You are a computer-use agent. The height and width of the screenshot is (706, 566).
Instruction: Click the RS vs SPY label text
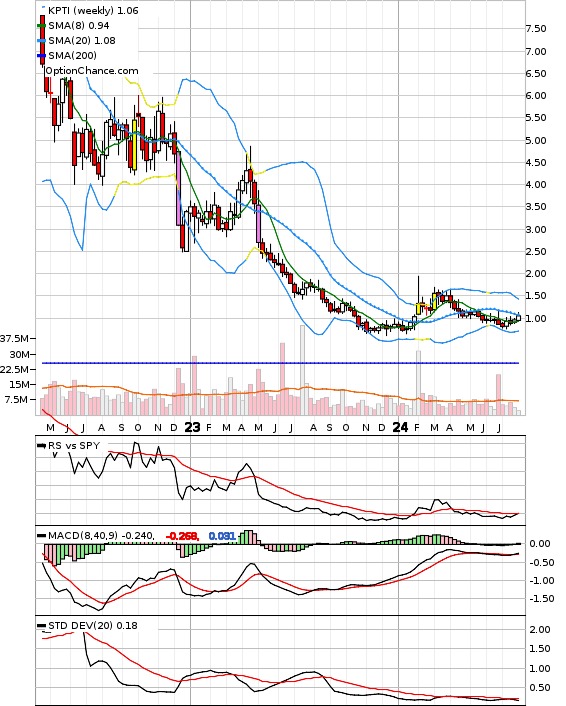tap(74, 446)
